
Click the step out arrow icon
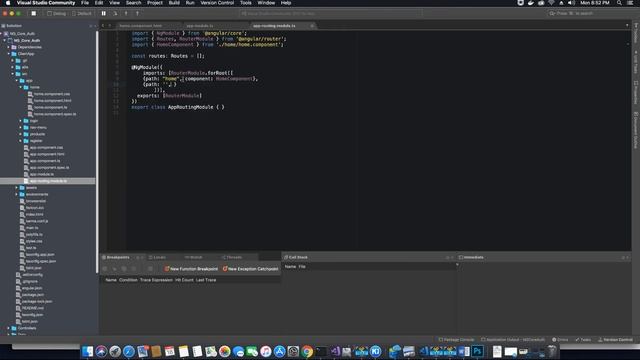click(x=137, y=13)
